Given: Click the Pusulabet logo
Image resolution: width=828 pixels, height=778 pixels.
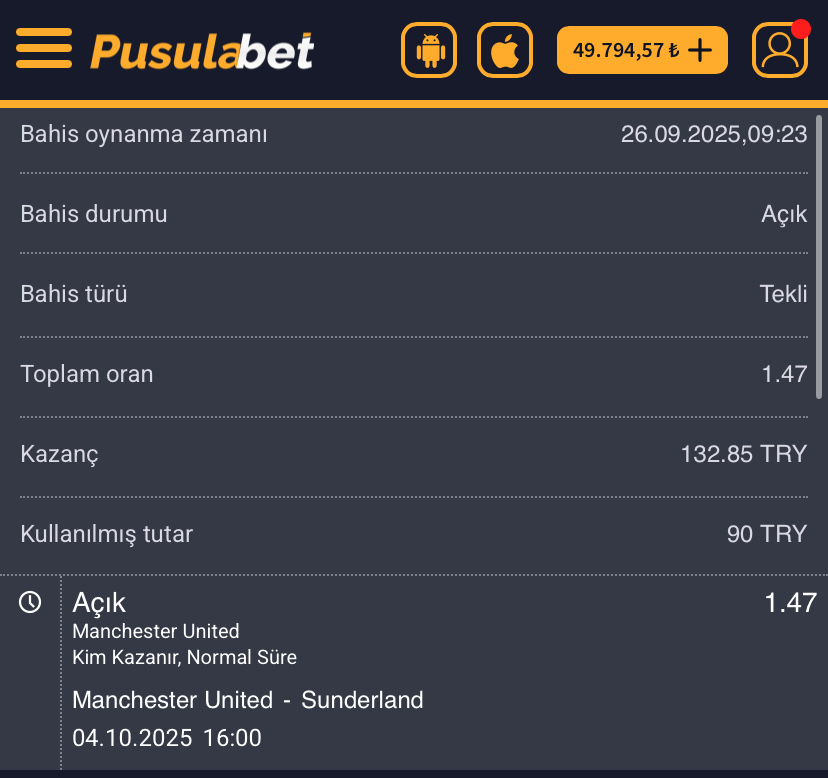Looking at the screenshot, I should pos(202,50).
